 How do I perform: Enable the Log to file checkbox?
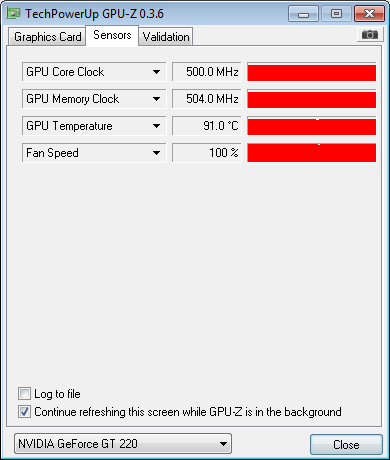point(24,394)
